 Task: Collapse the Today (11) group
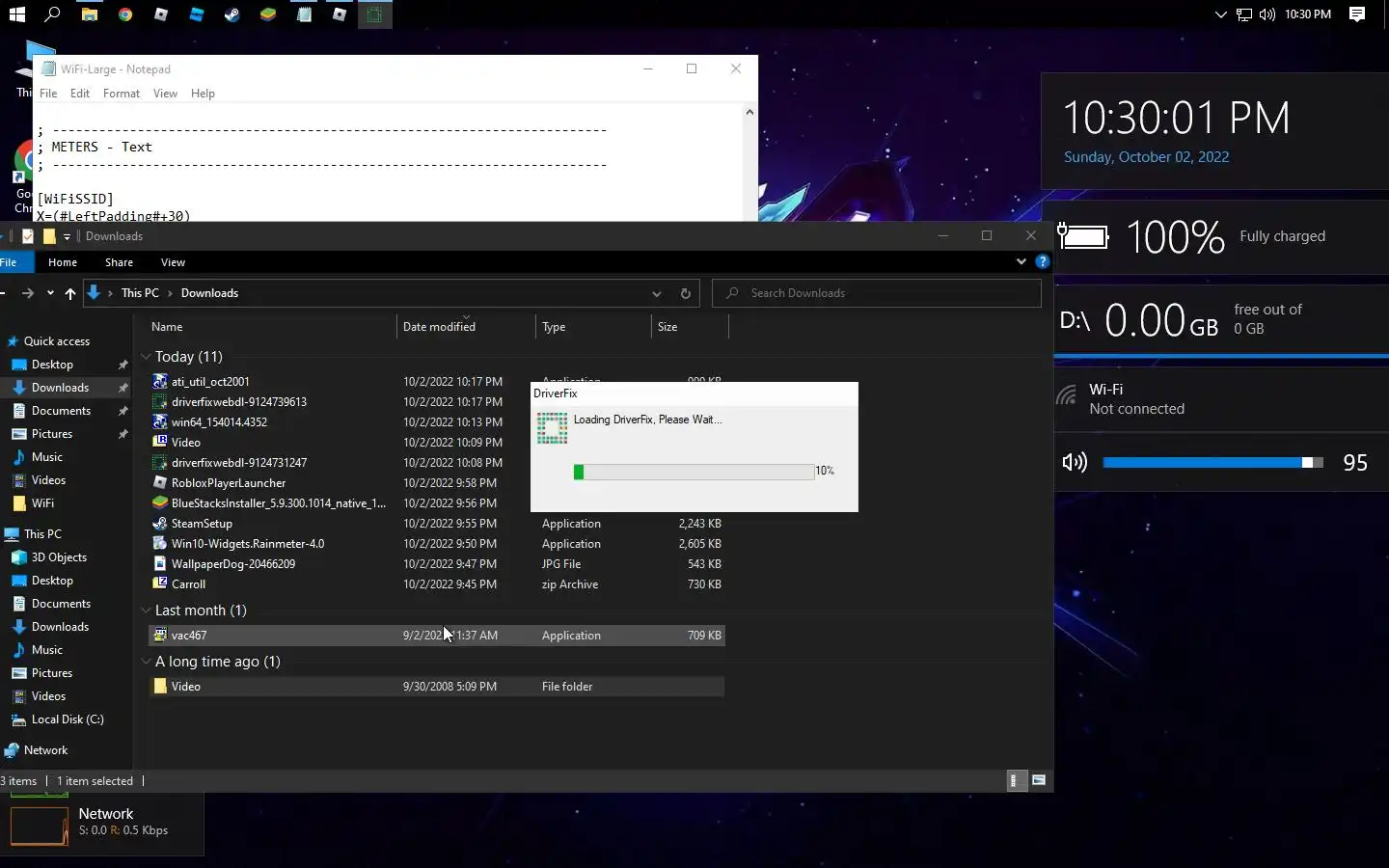click(x=146, y=357)
